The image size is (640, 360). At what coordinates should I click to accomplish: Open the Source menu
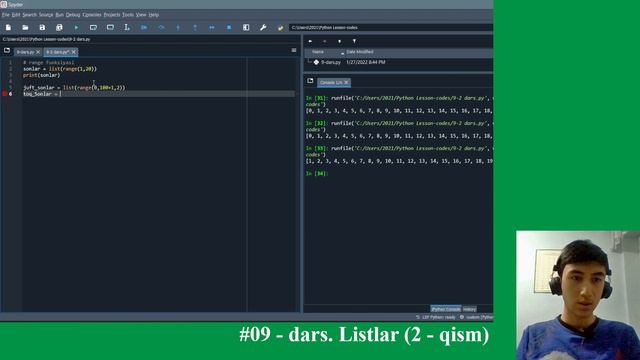(x=46, y=15)
